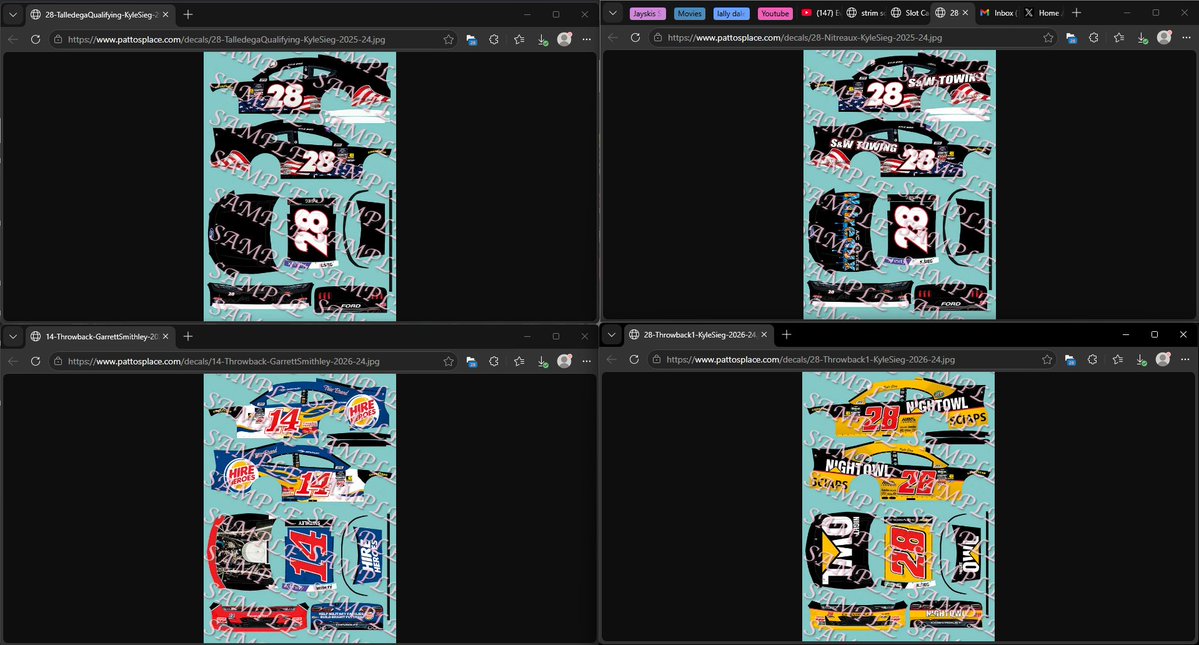
Task: Expand the Movies tab group
Action: point(689,13)
